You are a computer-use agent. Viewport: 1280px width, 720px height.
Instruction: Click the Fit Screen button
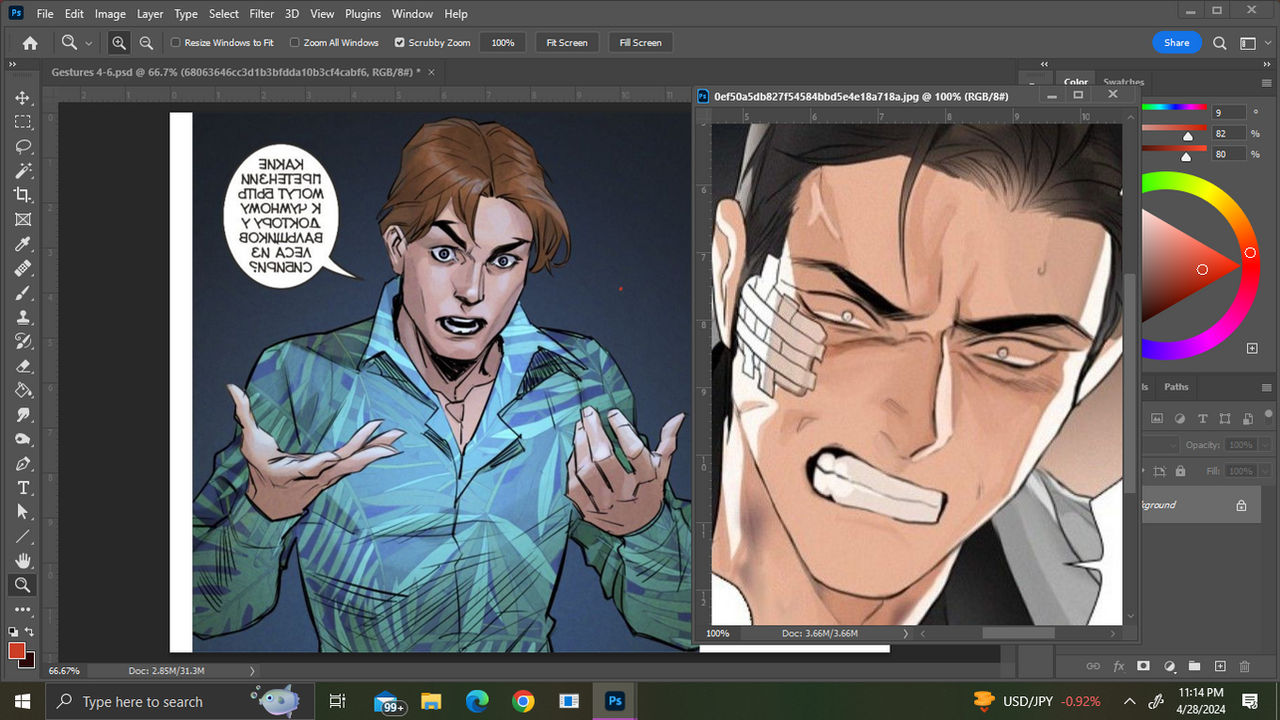(x=567, y=43)
